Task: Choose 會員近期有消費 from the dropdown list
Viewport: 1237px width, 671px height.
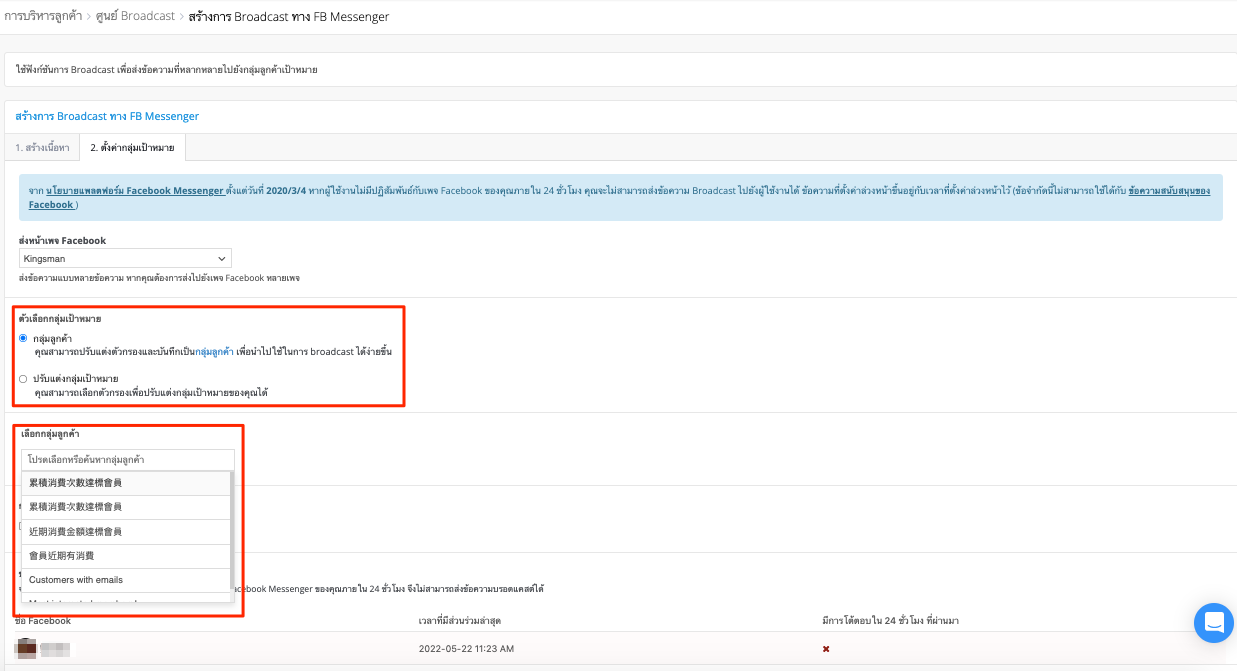Action: (x=126, y=556)
